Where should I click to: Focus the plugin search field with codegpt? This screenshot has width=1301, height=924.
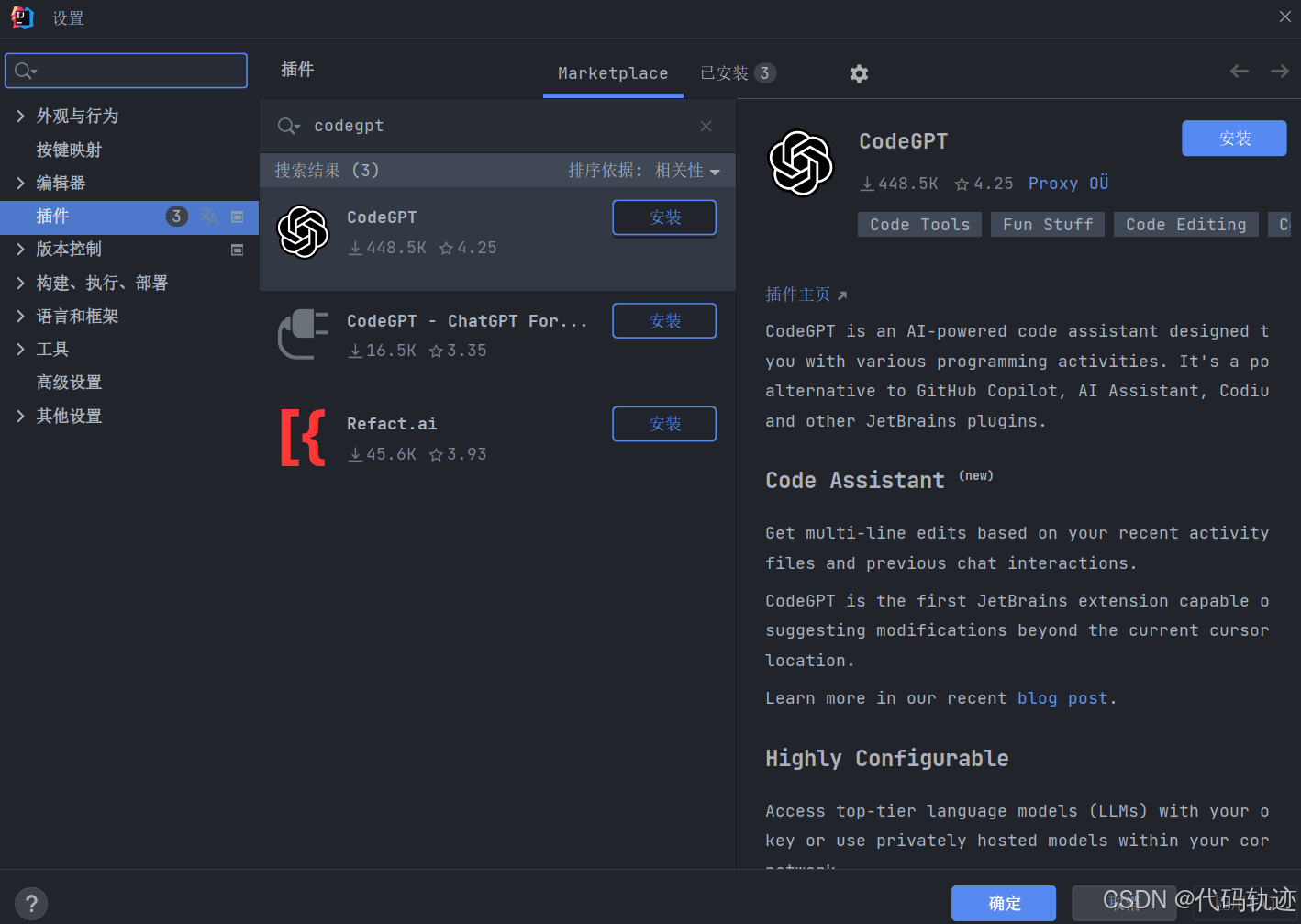[497, 126]
